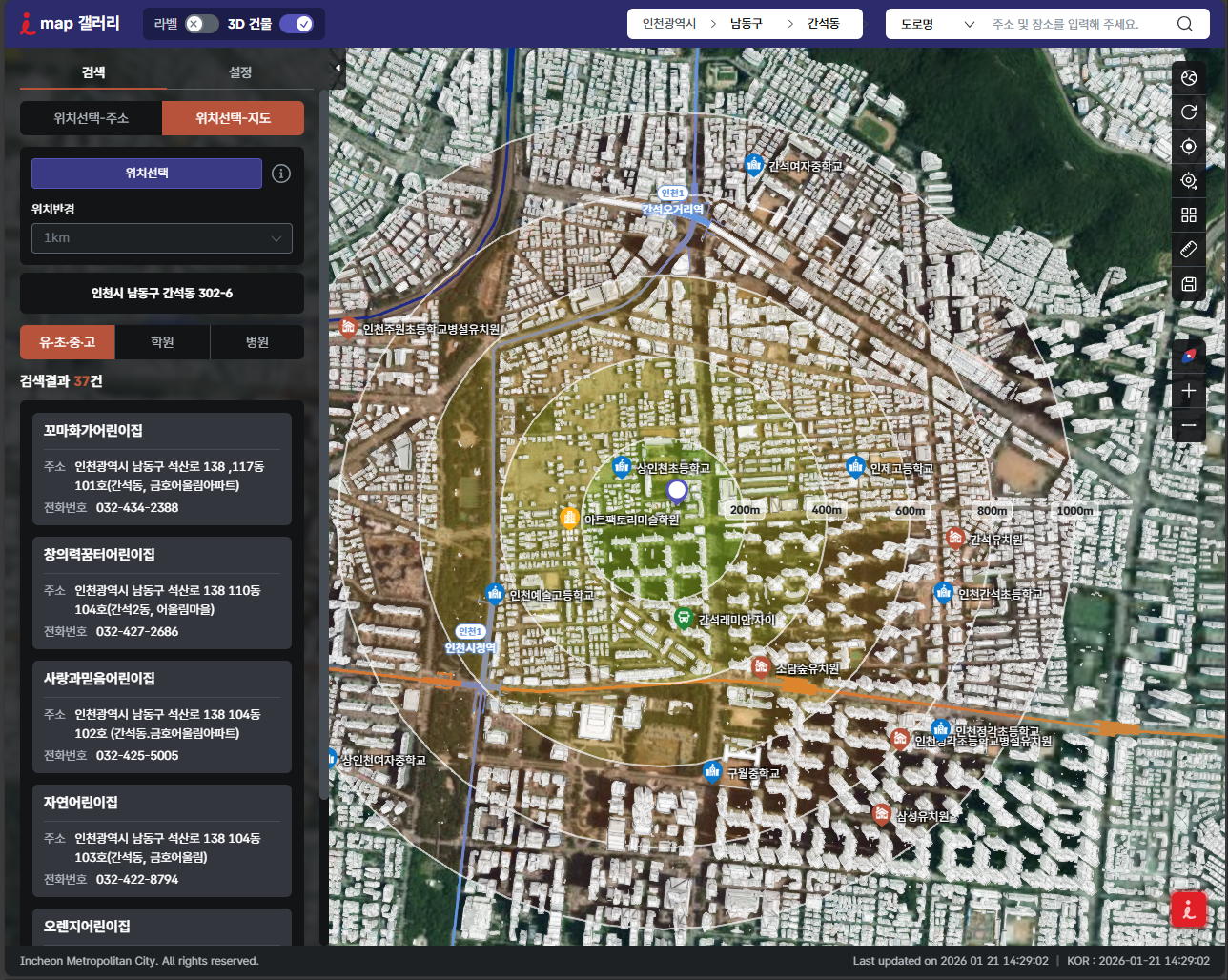Toggle the 라벨 label switch

click(x=201, y=24)
